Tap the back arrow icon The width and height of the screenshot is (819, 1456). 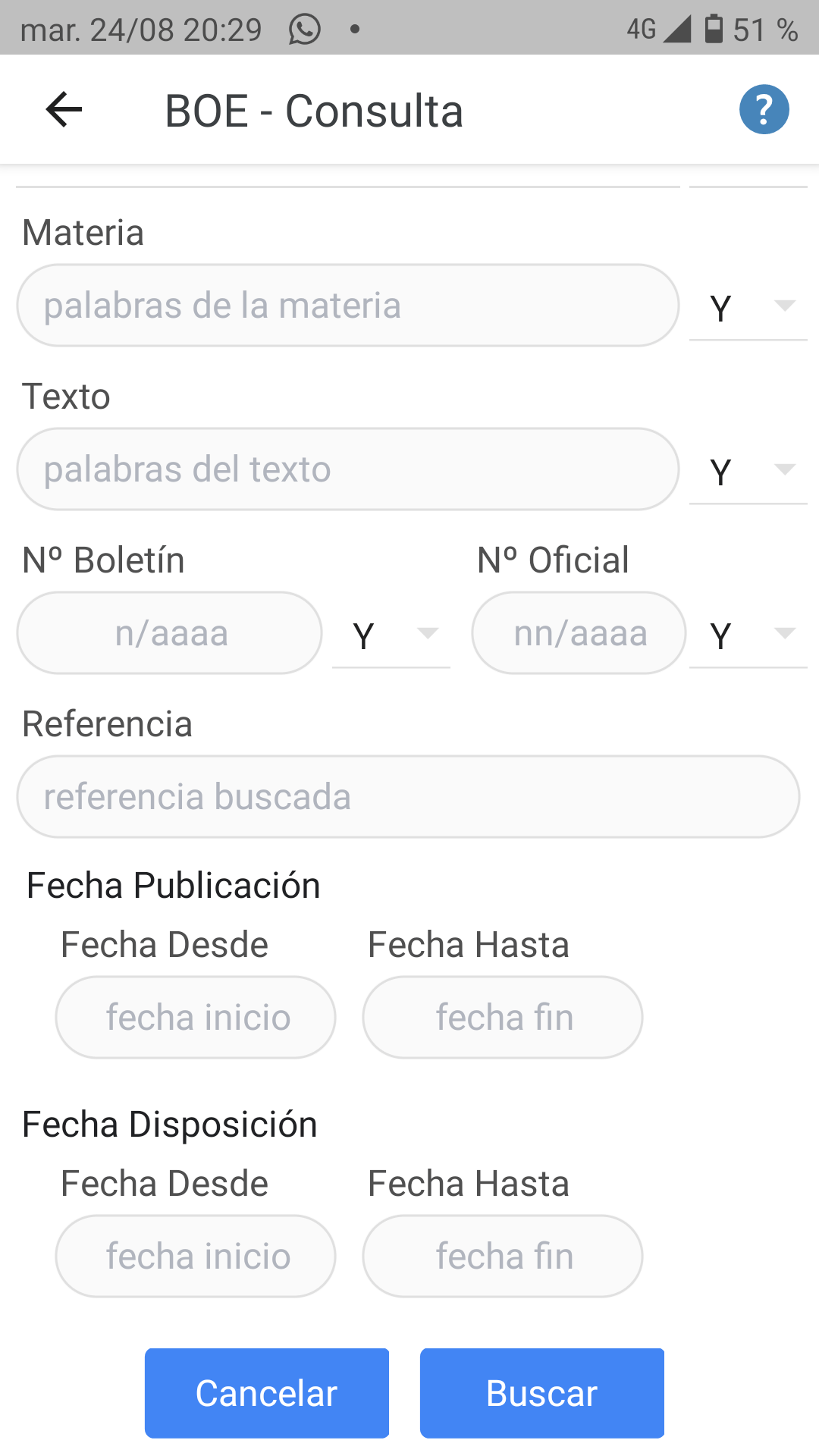click(x=64, y=110)
